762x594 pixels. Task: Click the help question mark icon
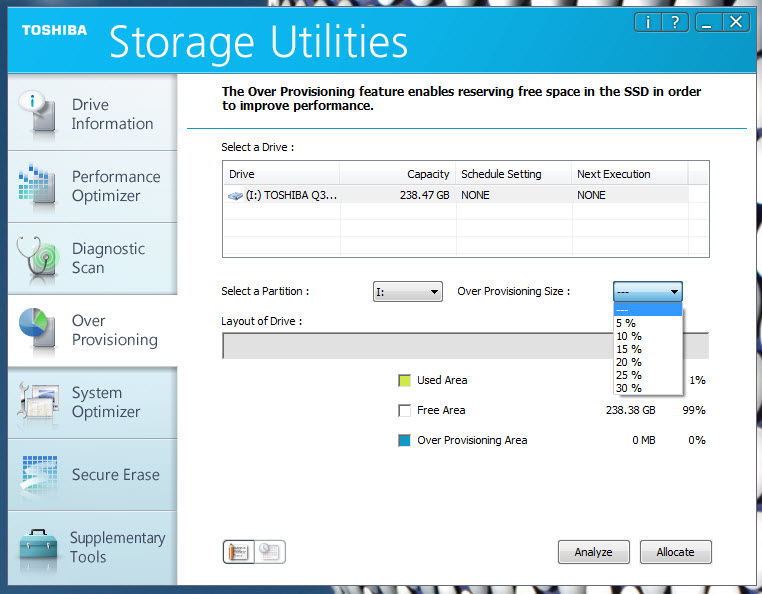[675, 22]
